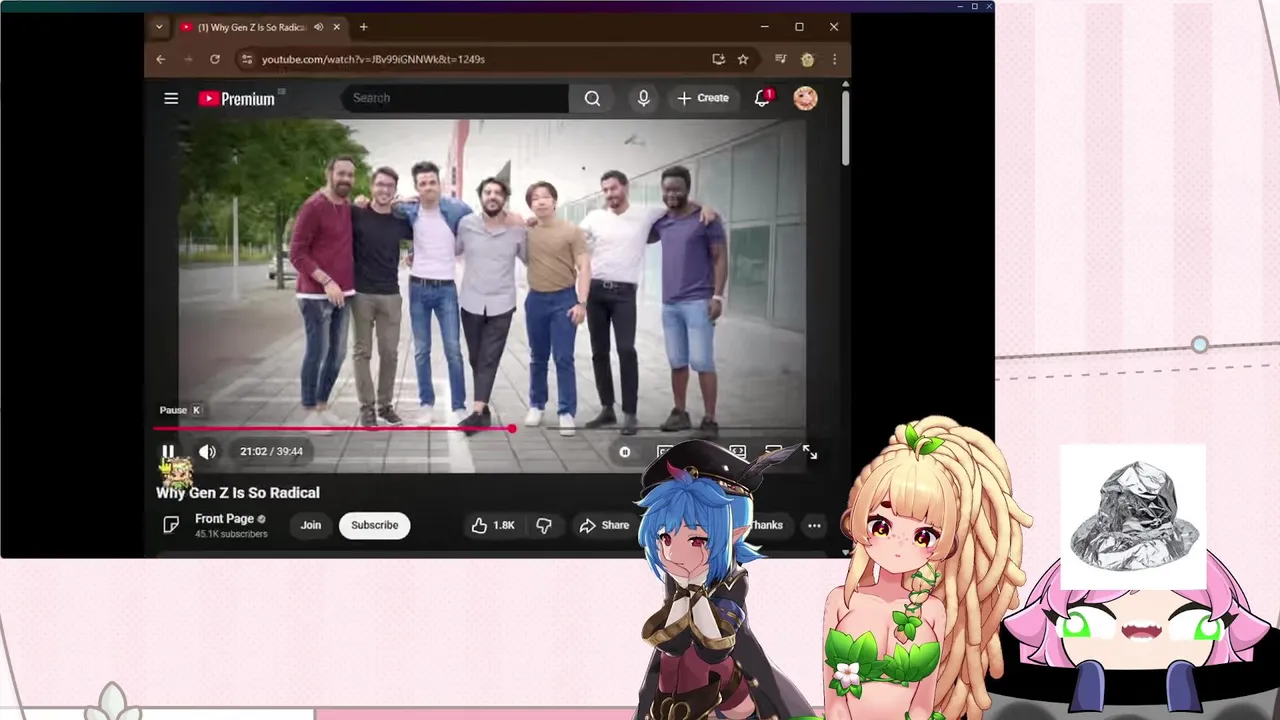Open the YouTube guide hamburger menu

[171, 98]
